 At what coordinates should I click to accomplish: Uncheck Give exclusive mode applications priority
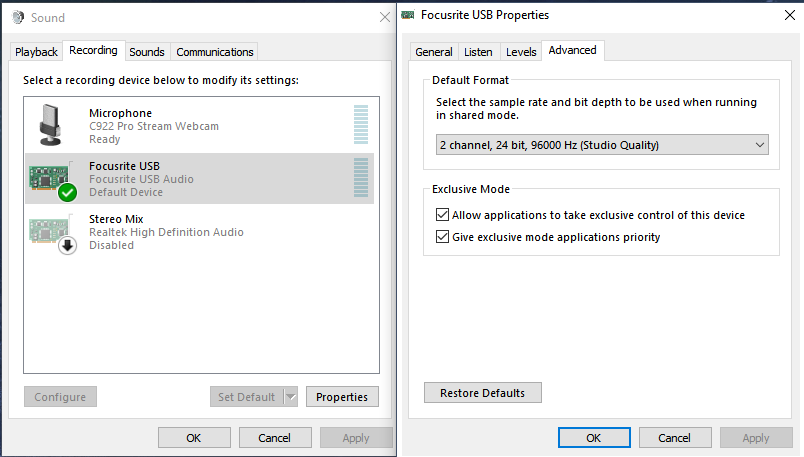click(443, 237)
